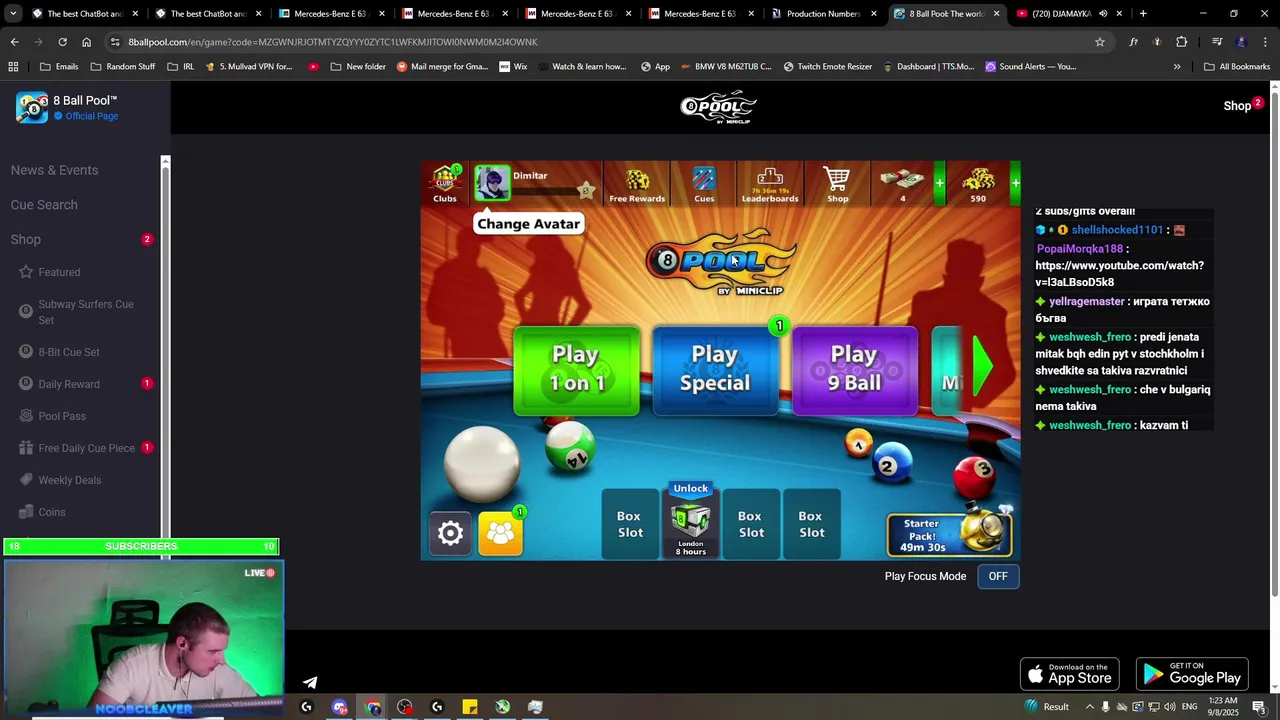Open Pool Pass in sidebar
The height and width of the screenshot is (720, 1280).
[62, 416]
